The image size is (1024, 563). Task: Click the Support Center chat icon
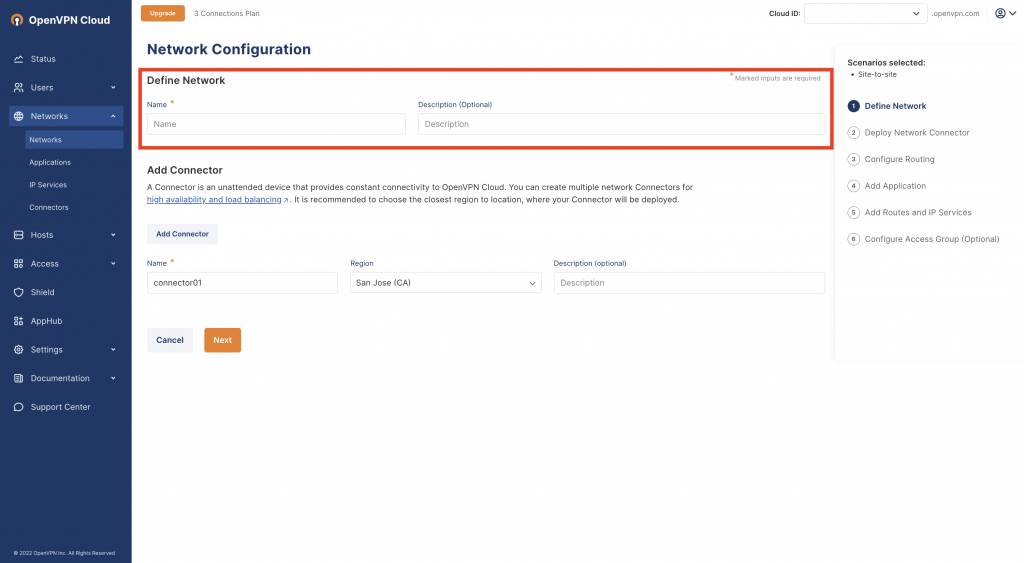(18, 407)
